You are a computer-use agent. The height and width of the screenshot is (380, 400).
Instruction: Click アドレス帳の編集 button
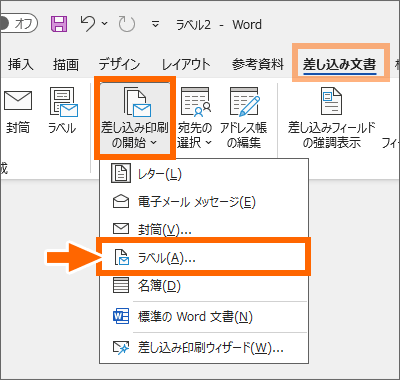click(x=243, y=118)
